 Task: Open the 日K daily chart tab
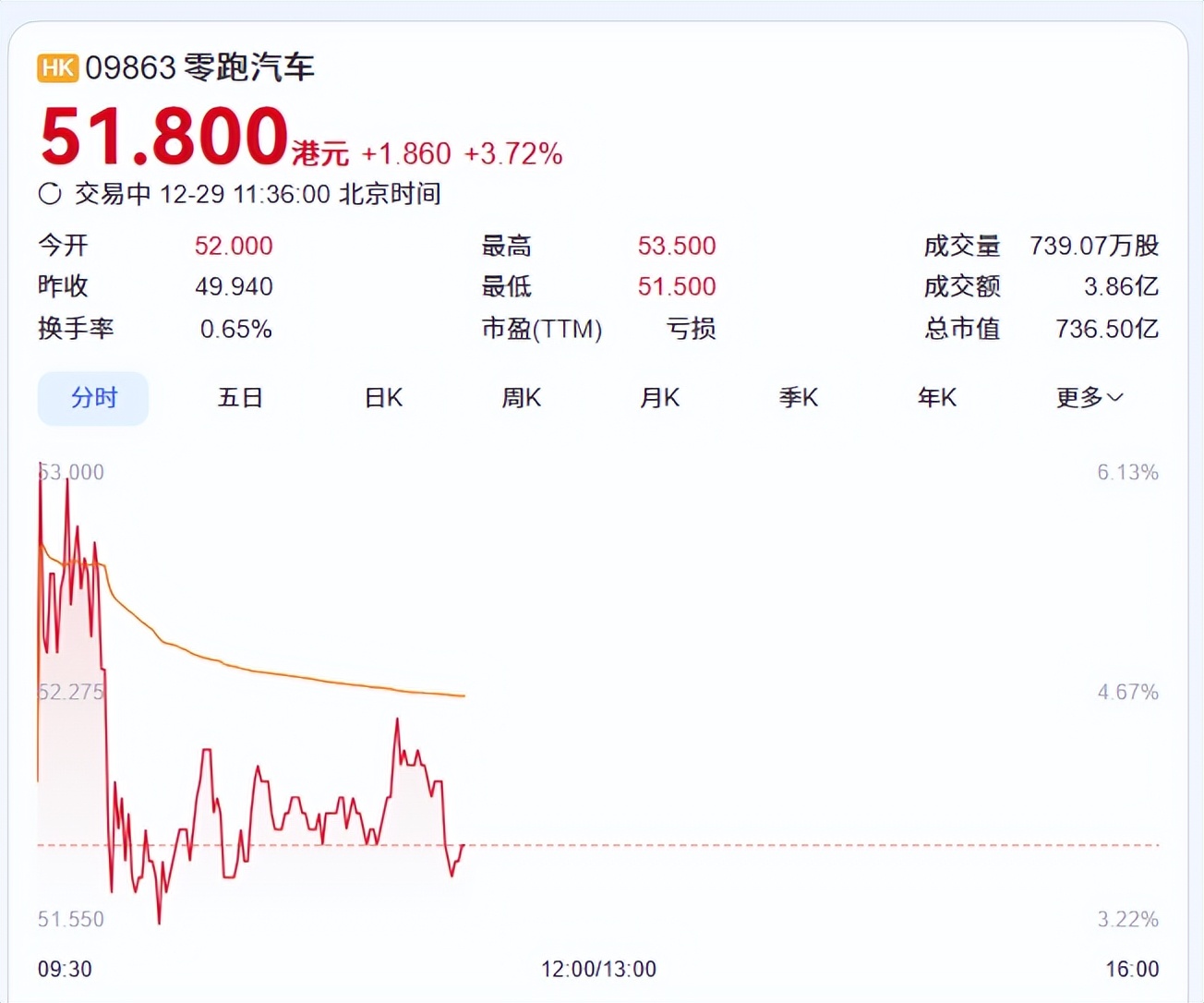coord(383,398)
